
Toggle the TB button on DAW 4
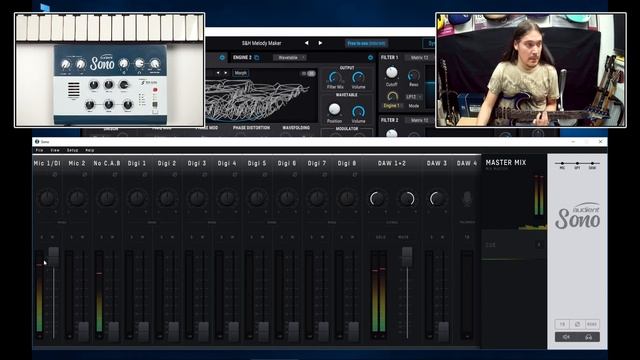(467, 237)
